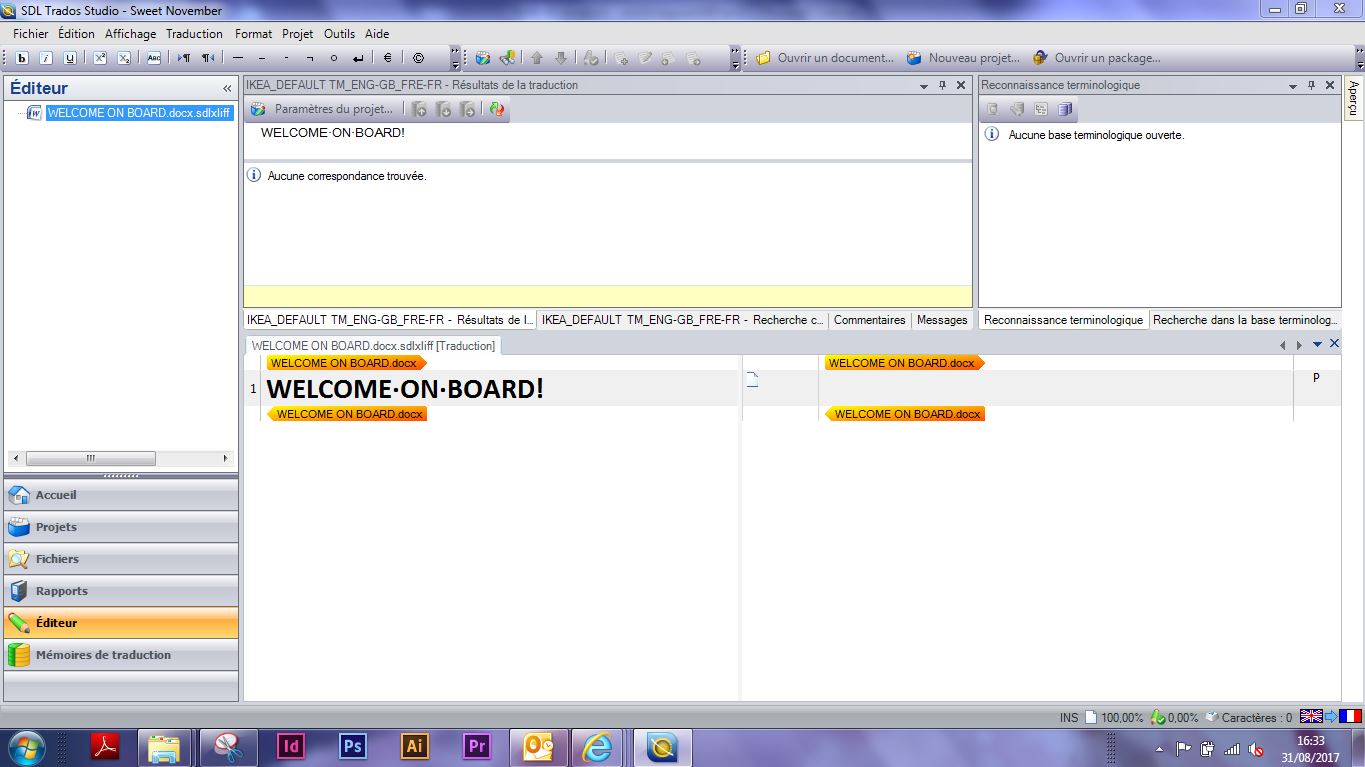Toggle italic formatting in toolbar
The height and width of the screenshot is (767, 1365).
coord(46,58)
